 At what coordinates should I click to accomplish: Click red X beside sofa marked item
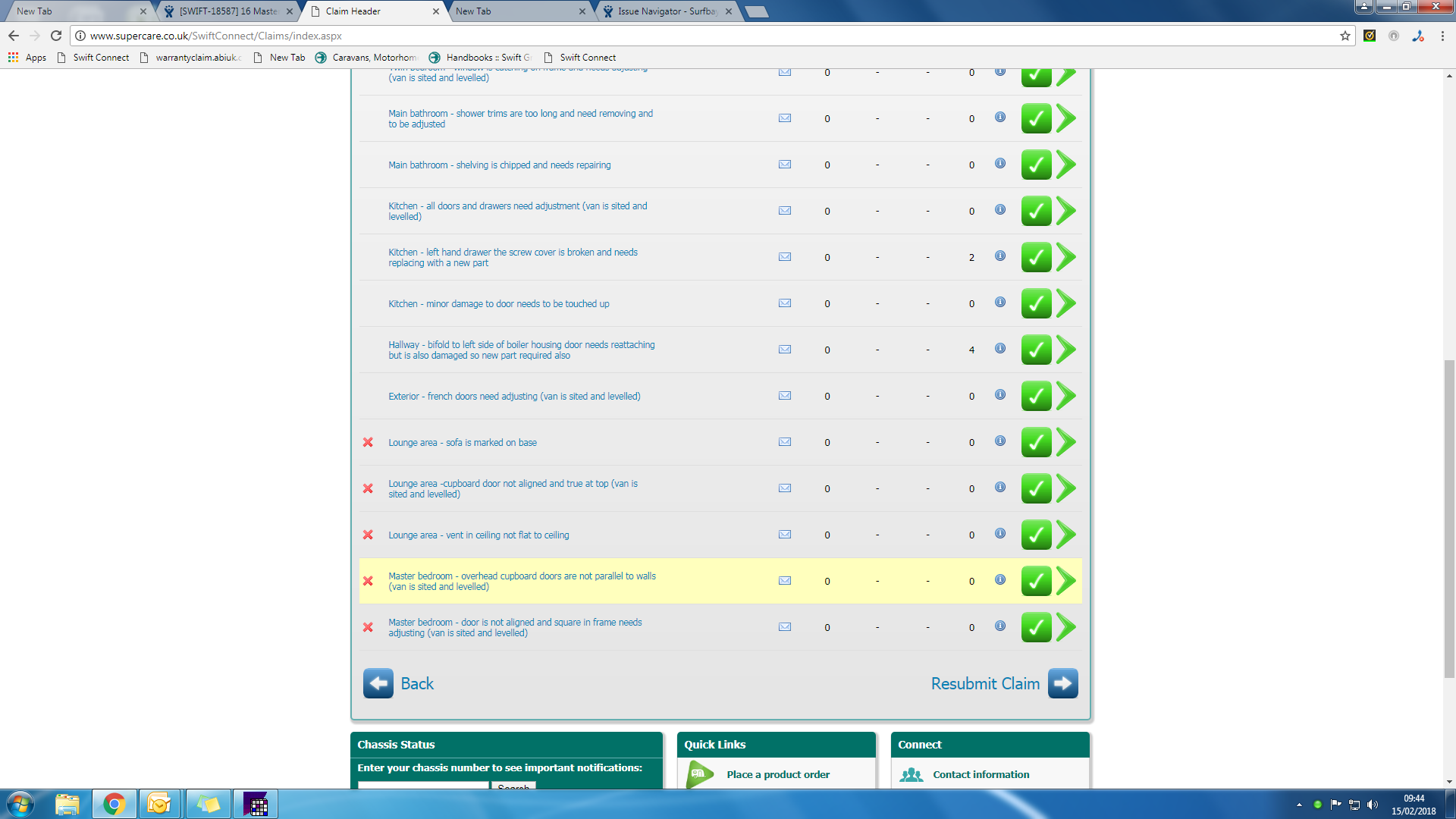pyautogui.click(x=368, y=442)
